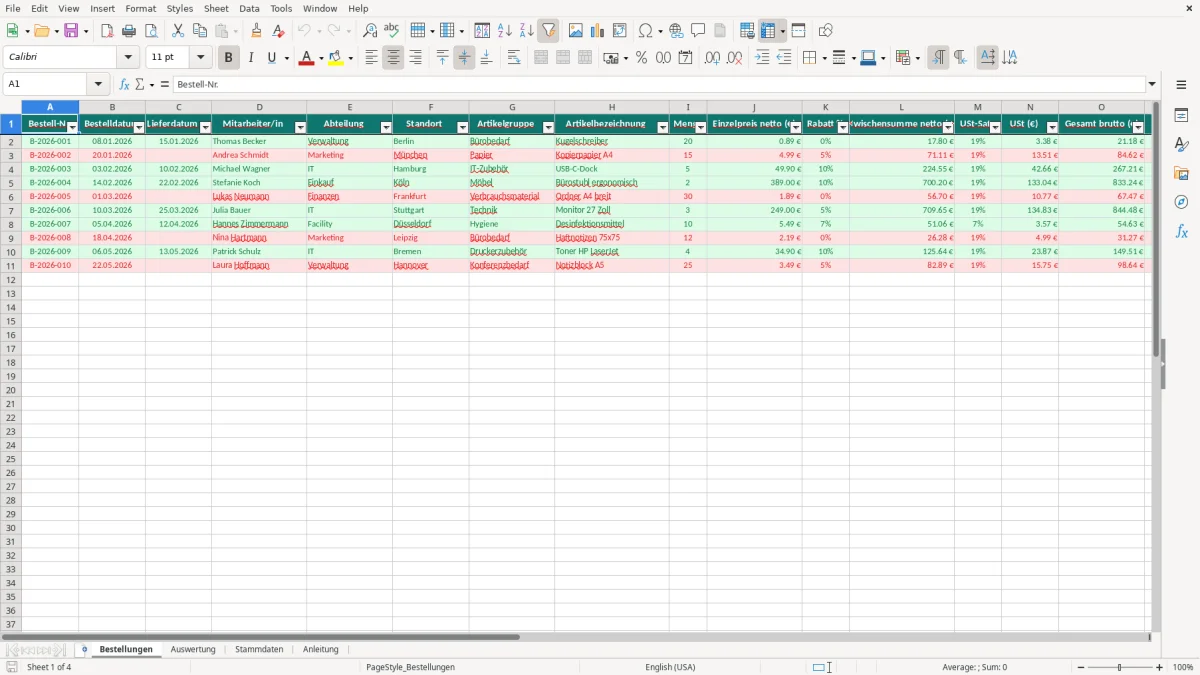Toggle Italic formatting

click(250, 58)
